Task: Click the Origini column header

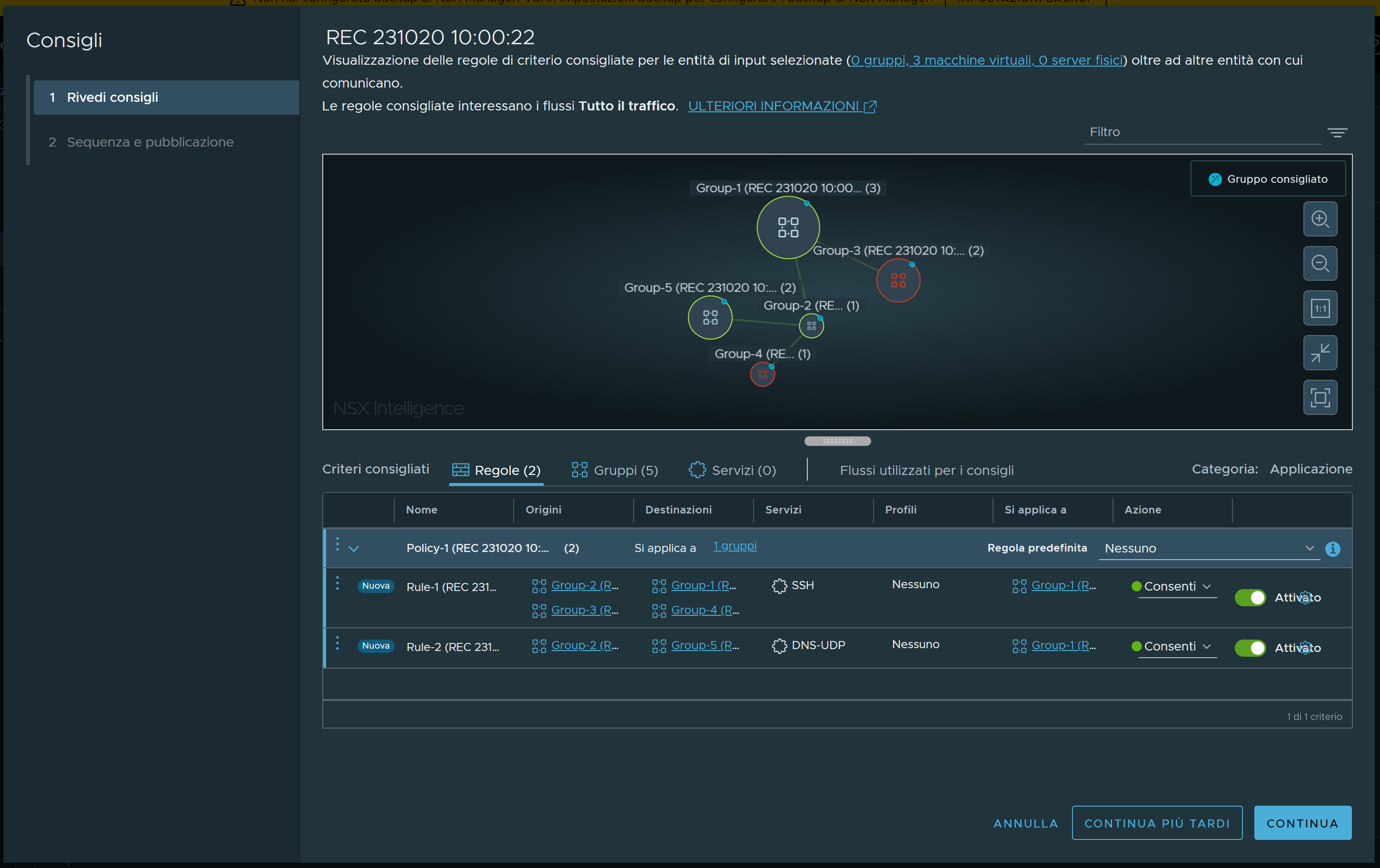Action: point(543,510)
